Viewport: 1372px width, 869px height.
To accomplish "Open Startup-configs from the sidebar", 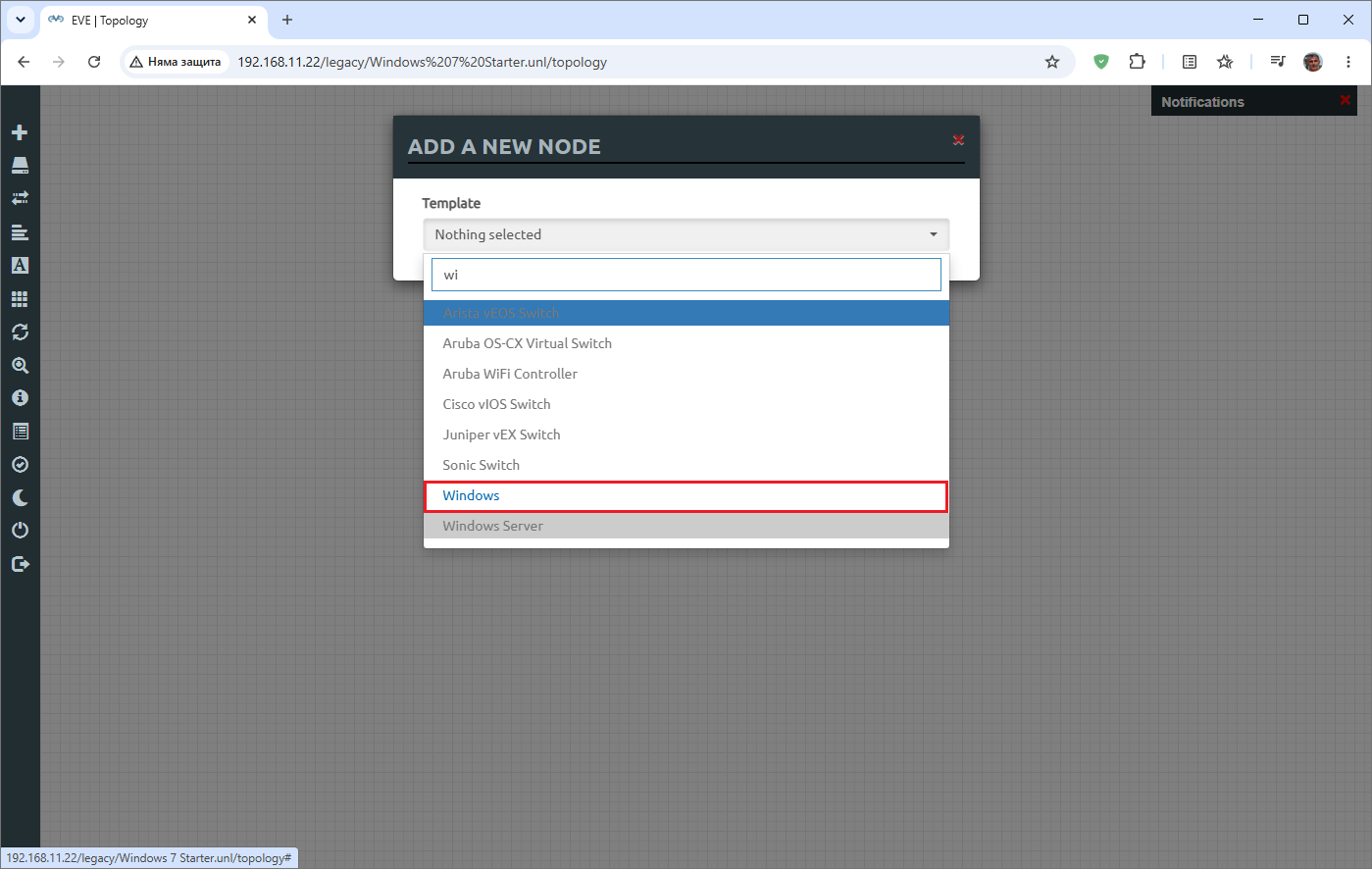I will click(x=20, y=232).
